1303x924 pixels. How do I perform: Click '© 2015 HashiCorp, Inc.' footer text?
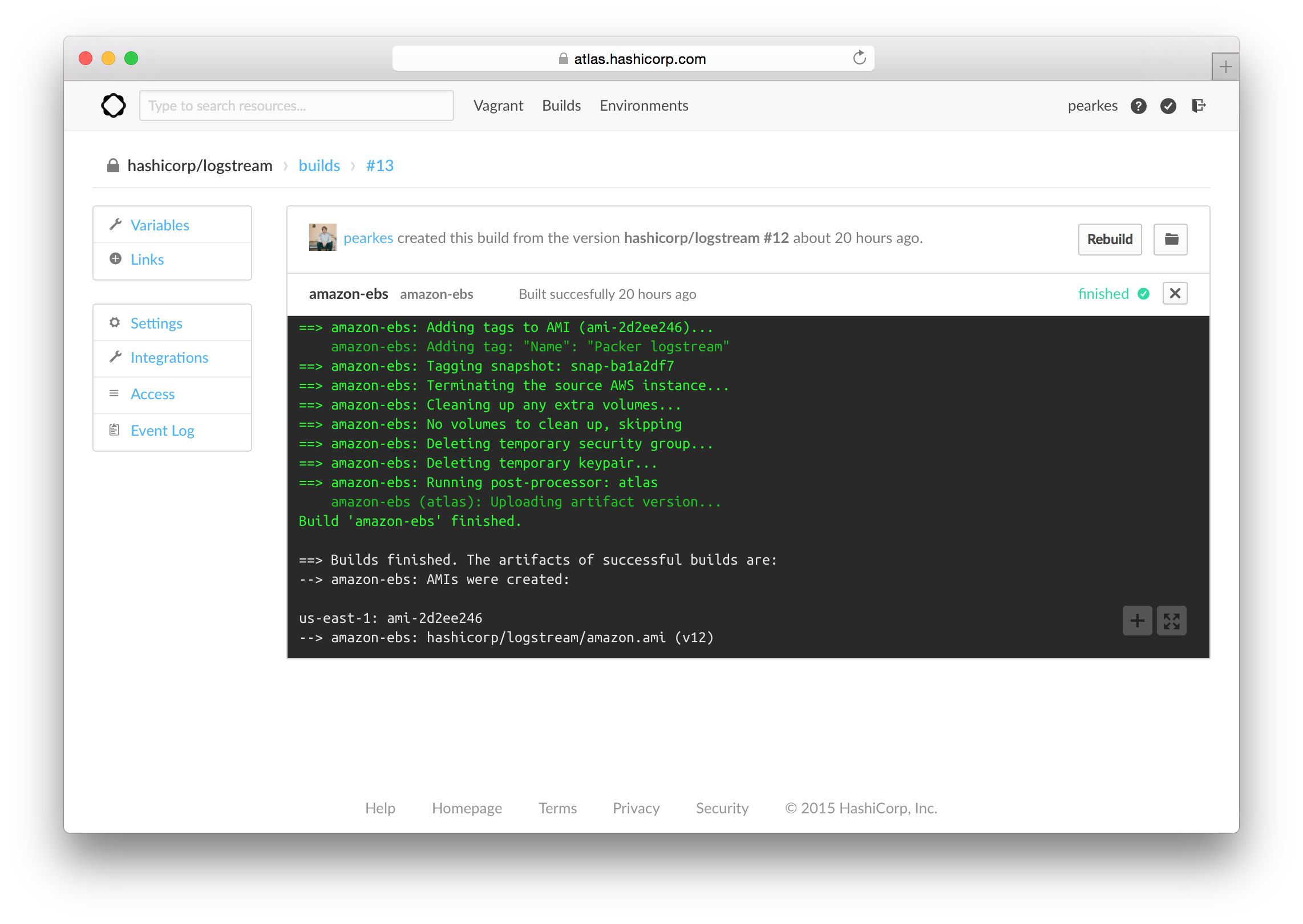[x=861, y=808]
